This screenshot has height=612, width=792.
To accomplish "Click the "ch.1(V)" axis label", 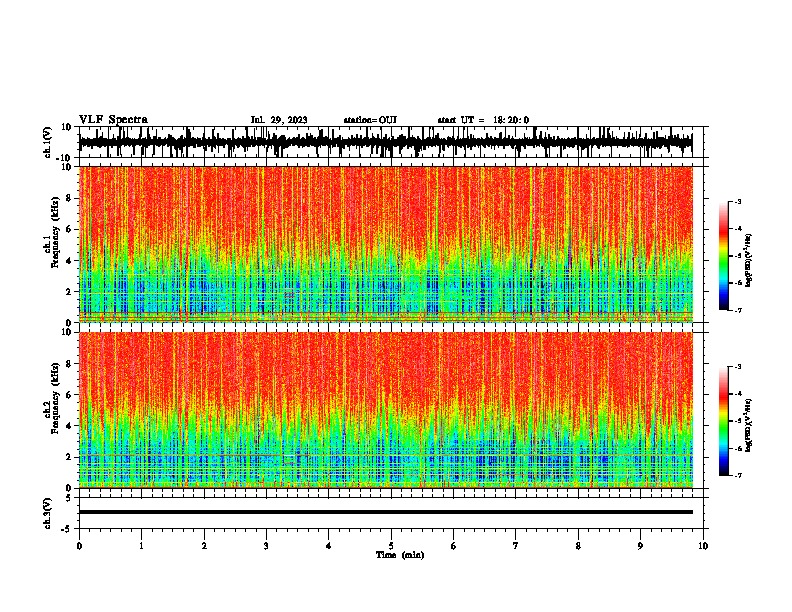I will [x=48, y=142].
